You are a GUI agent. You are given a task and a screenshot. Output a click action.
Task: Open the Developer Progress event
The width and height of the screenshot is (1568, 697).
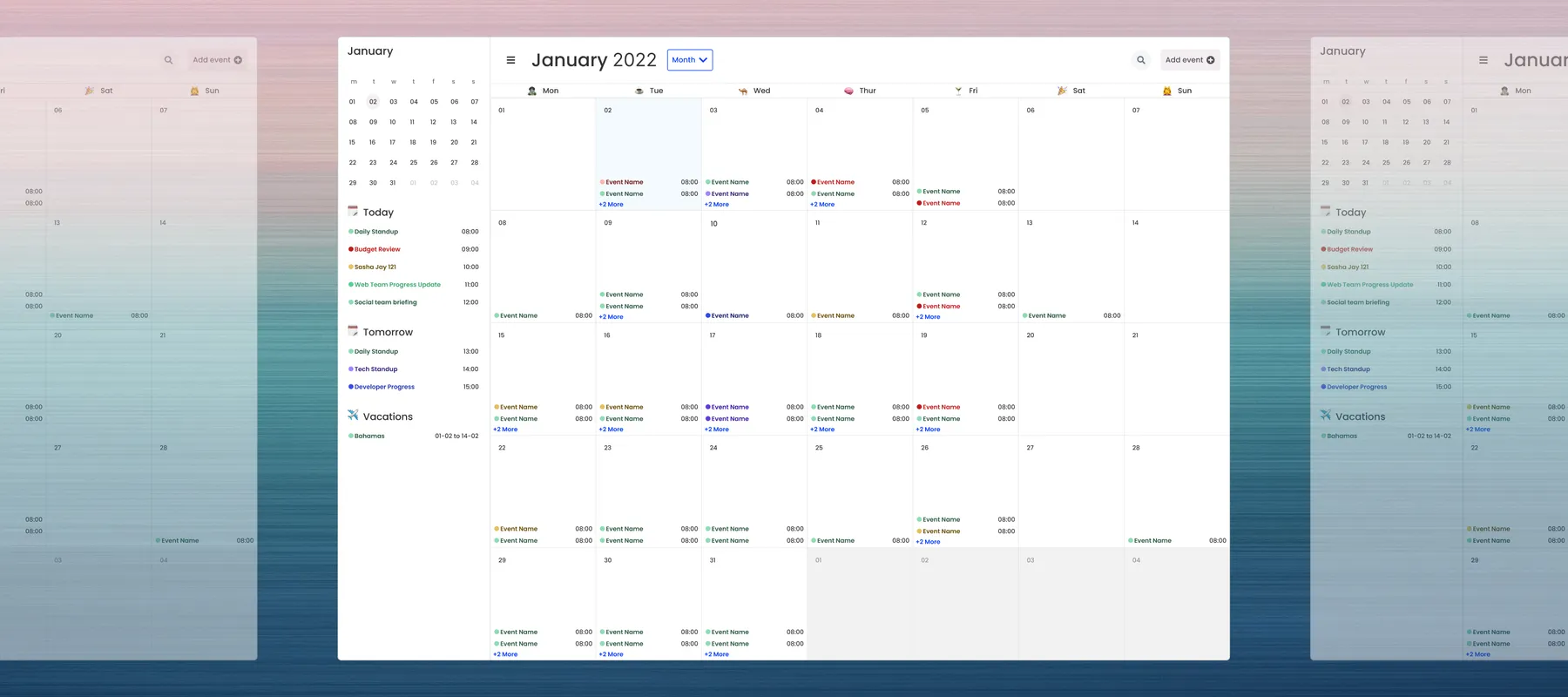point(414,387)
